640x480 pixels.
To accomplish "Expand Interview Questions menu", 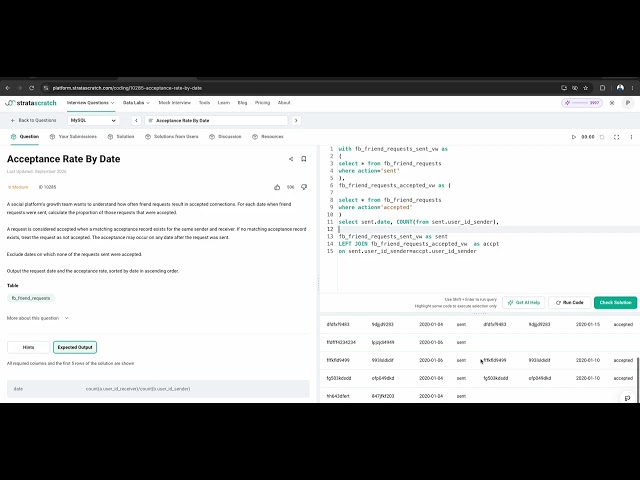I will (x=91, y=103).
